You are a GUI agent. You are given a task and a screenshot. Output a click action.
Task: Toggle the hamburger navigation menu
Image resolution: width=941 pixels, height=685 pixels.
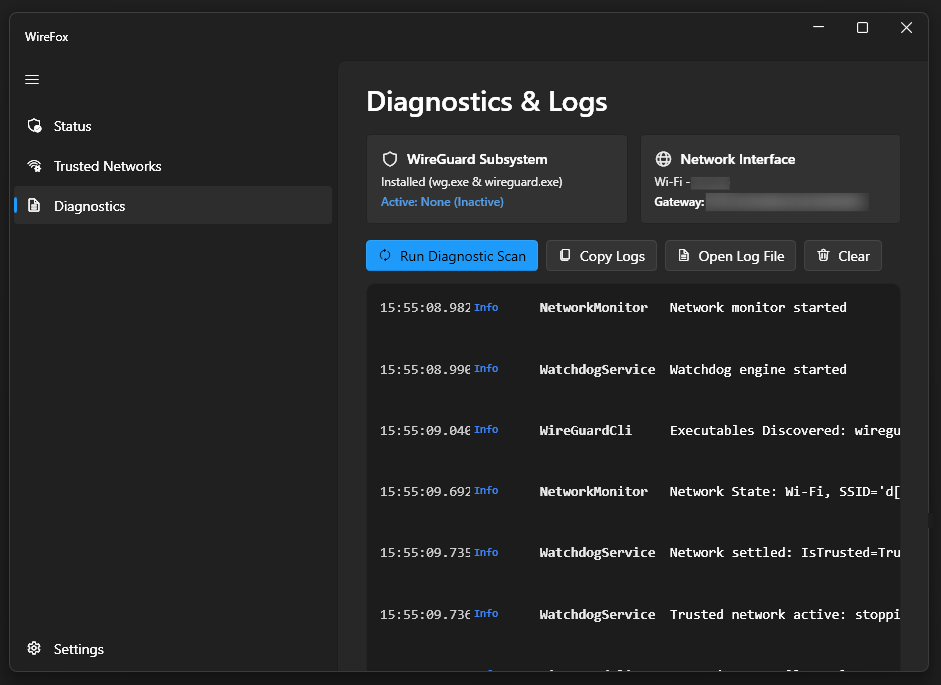[x=32, y=79]
